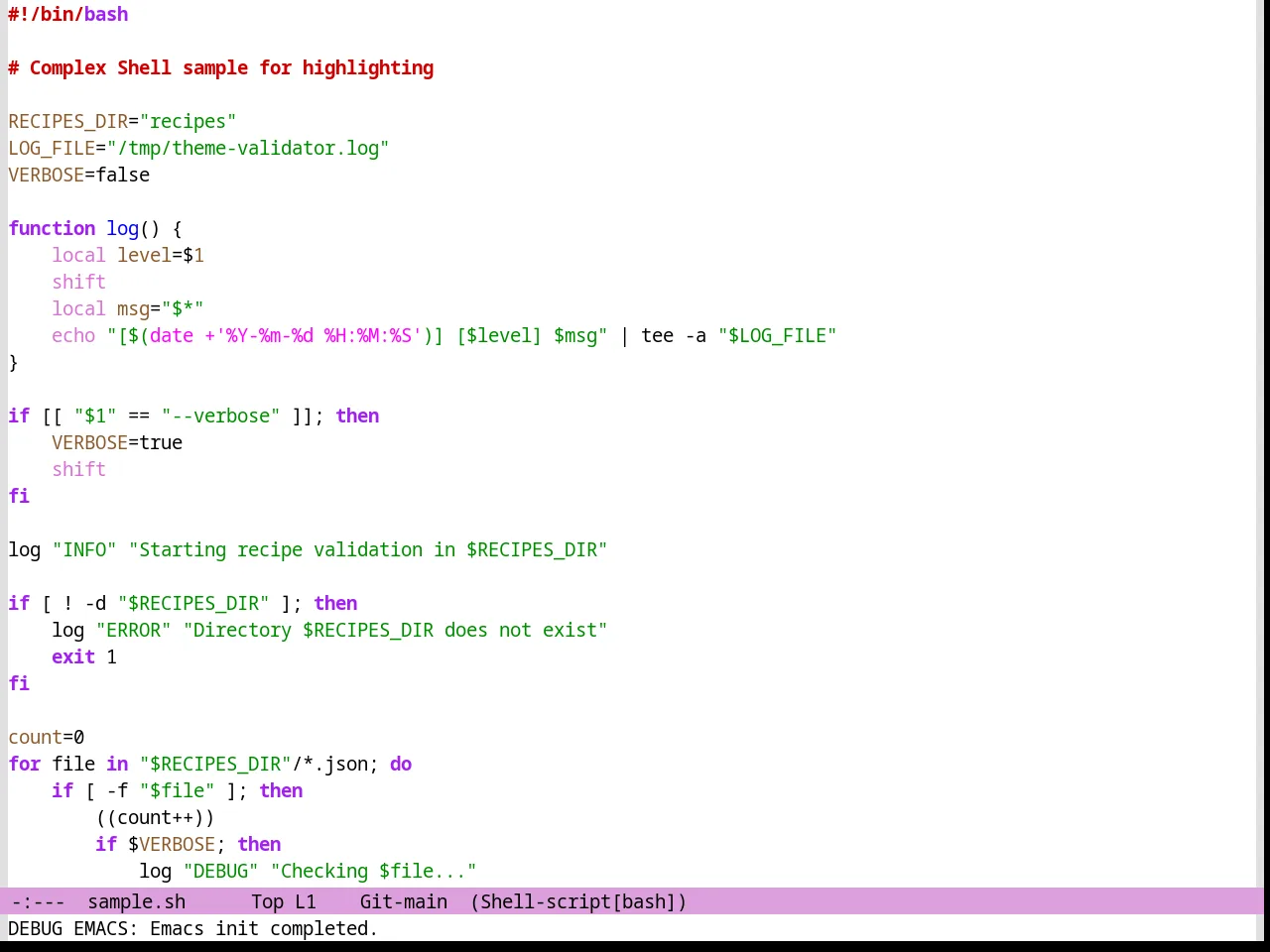This screenshot has height=952, width=1270.
Task: Click the VERBOSE=true line
Action: coord(117,443)
